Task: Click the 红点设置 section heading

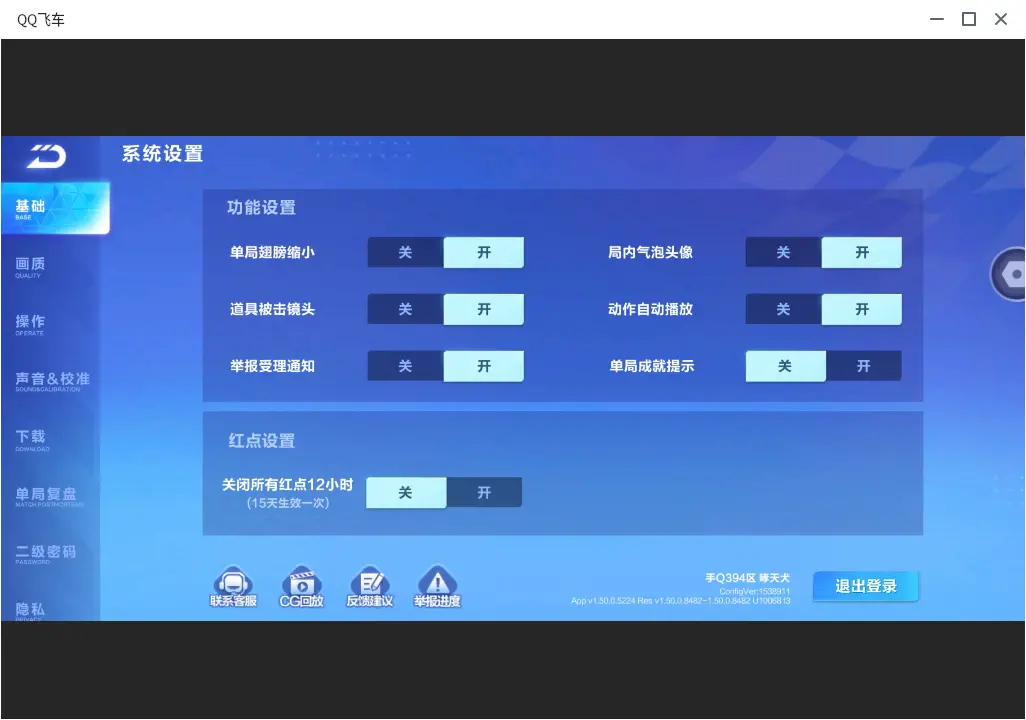Action: coord(261,441)
